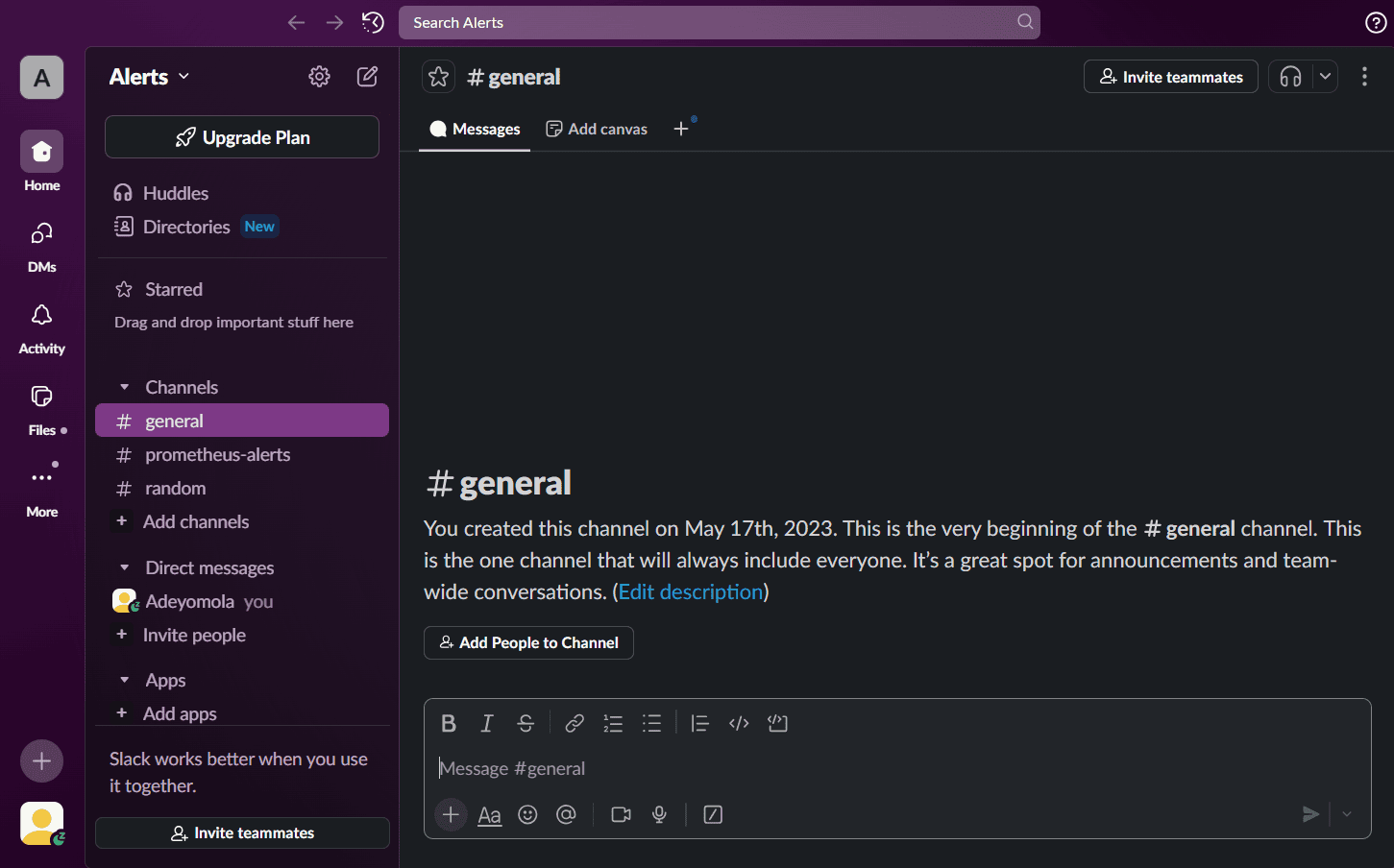Record an audio clip with microphone

point(659,814)
